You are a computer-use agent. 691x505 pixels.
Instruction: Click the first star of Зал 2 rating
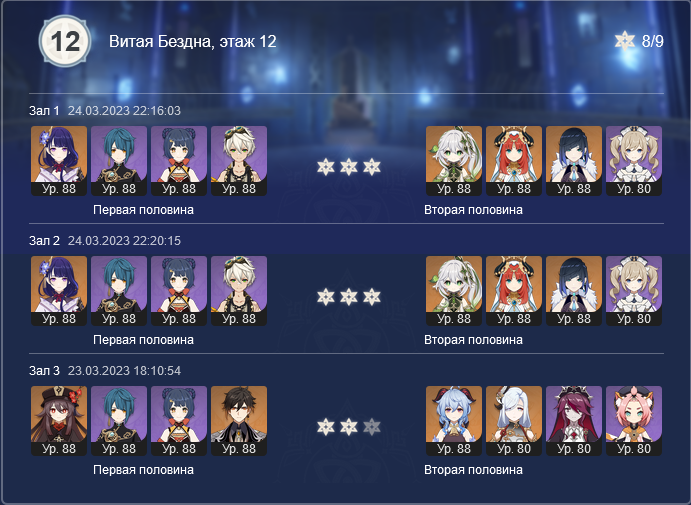[x=326, y=297]
